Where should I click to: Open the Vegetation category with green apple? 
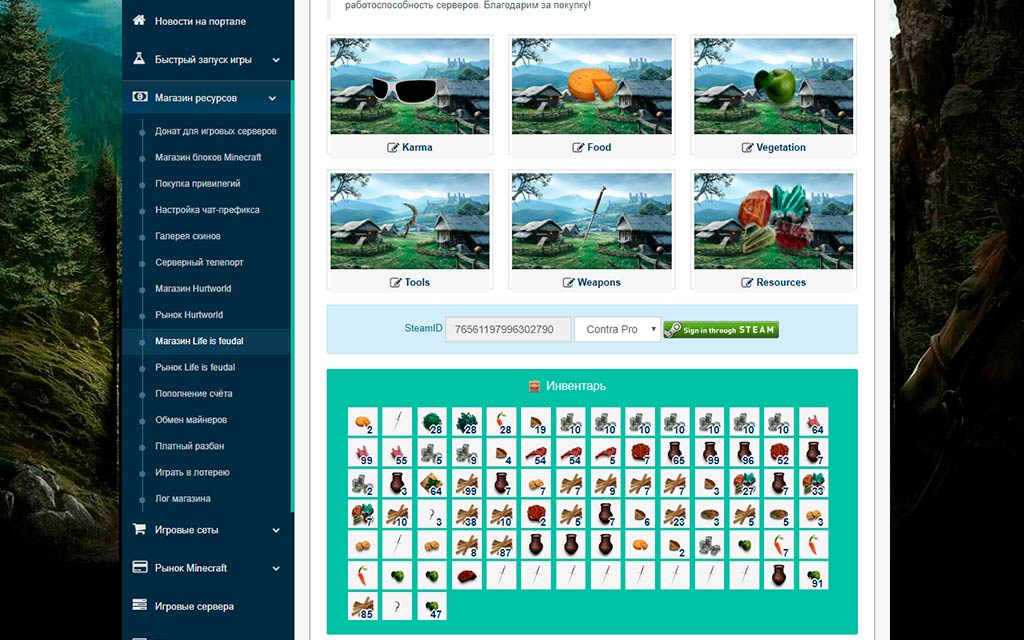(x=773, y=87)
